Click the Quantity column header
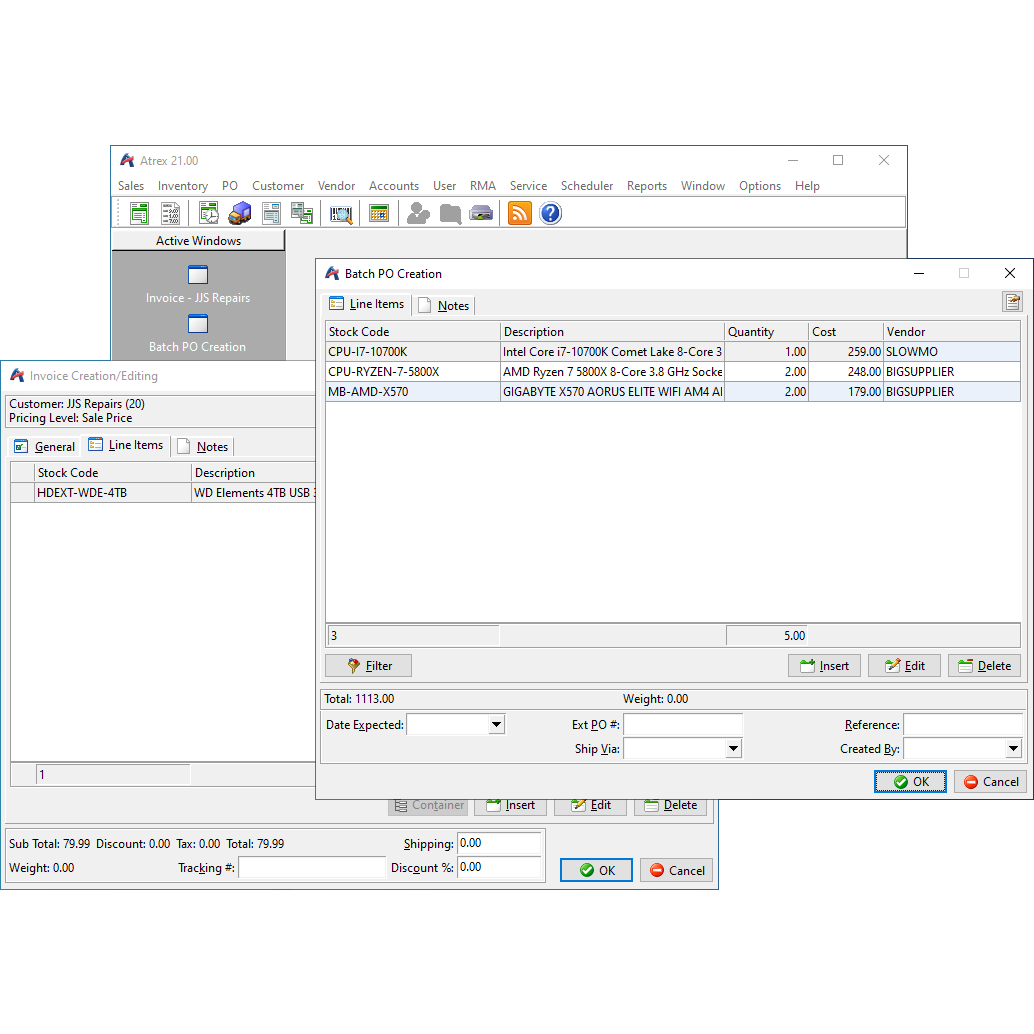The image size is (1034, 1034). (x=767, y=332)
